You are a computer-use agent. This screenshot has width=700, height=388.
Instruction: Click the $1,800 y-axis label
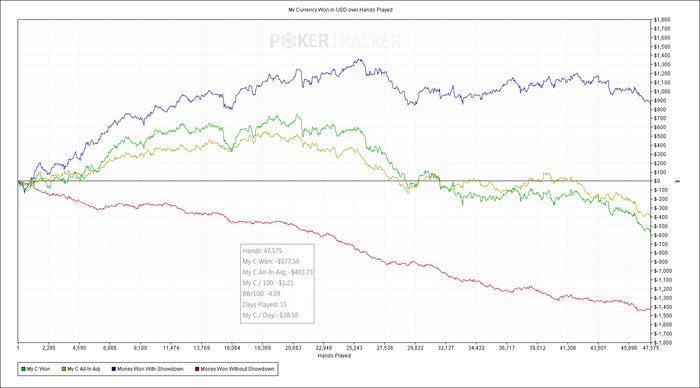(662, 20)
